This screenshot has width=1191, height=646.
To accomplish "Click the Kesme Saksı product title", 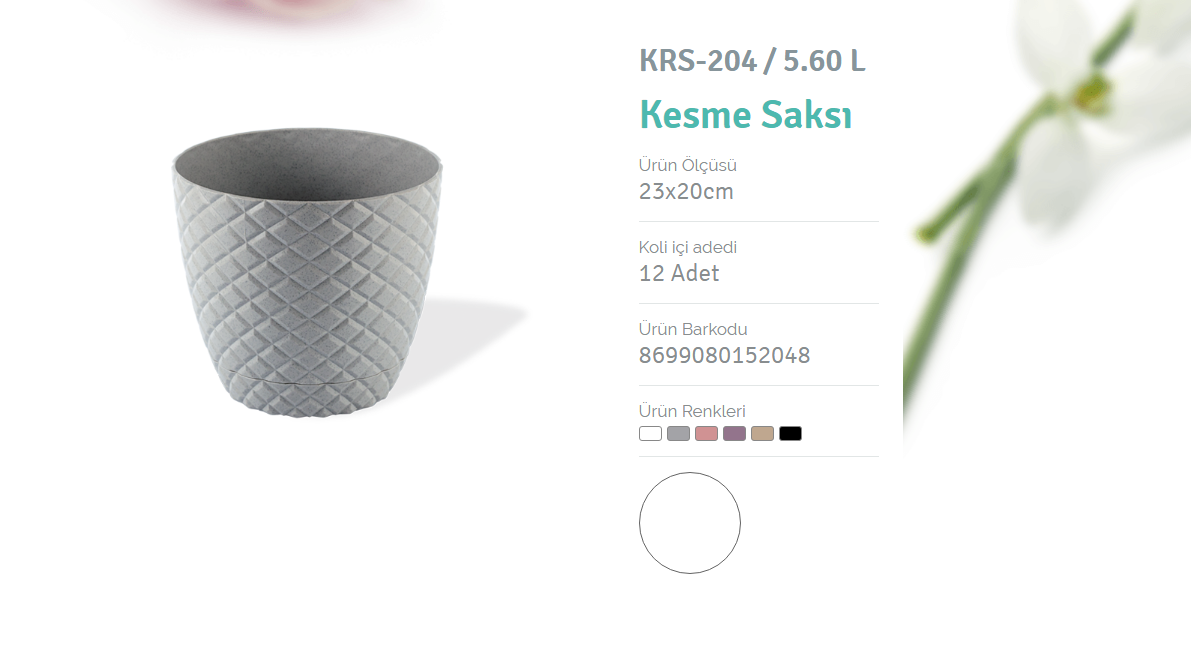I will click(745, 115).
